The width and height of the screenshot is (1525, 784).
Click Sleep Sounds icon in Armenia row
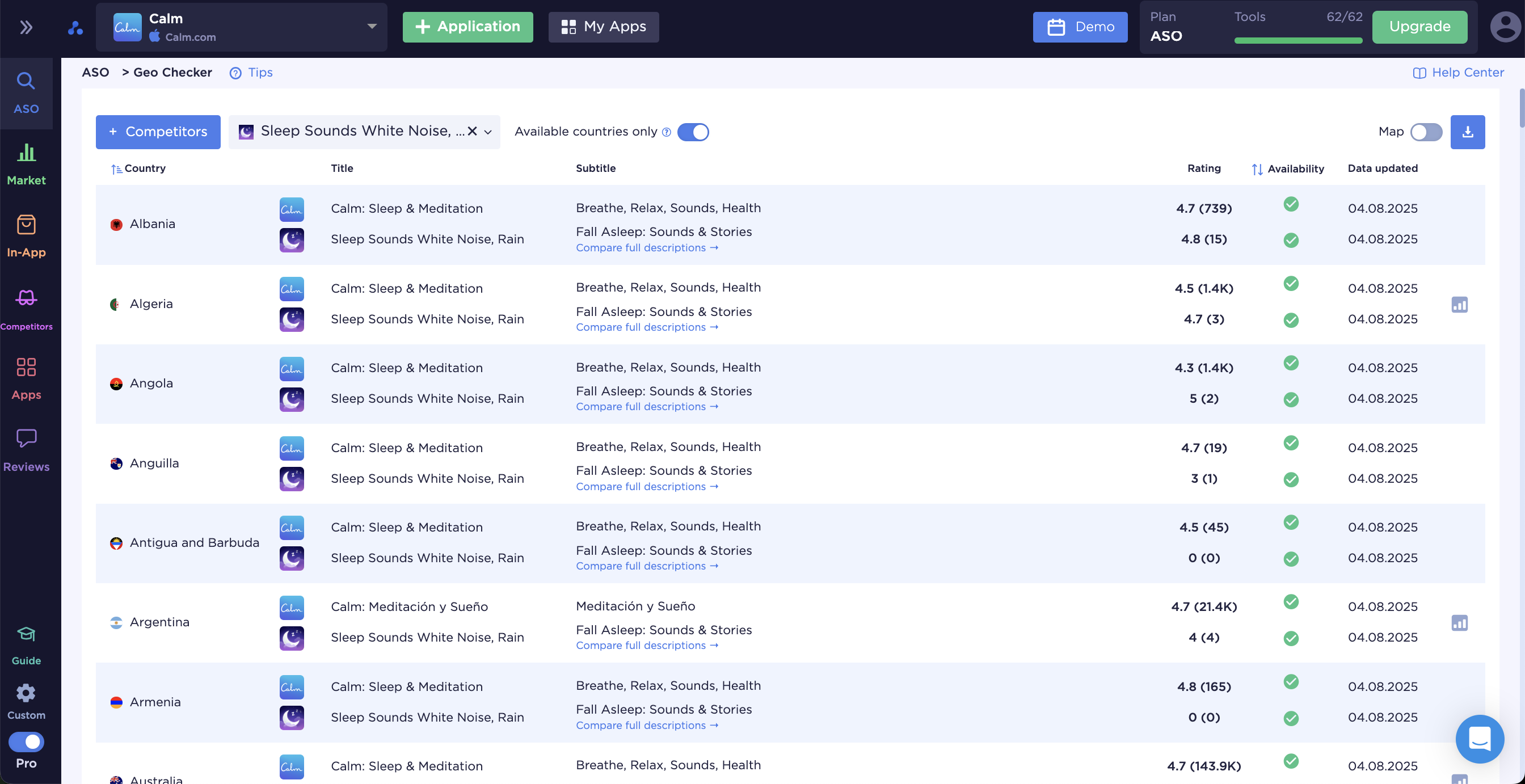(x=291, y=718)
